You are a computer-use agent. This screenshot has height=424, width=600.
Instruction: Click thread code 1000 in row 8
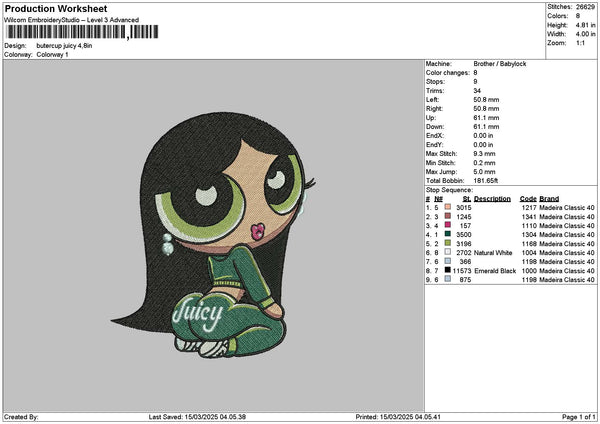(529, 271)
